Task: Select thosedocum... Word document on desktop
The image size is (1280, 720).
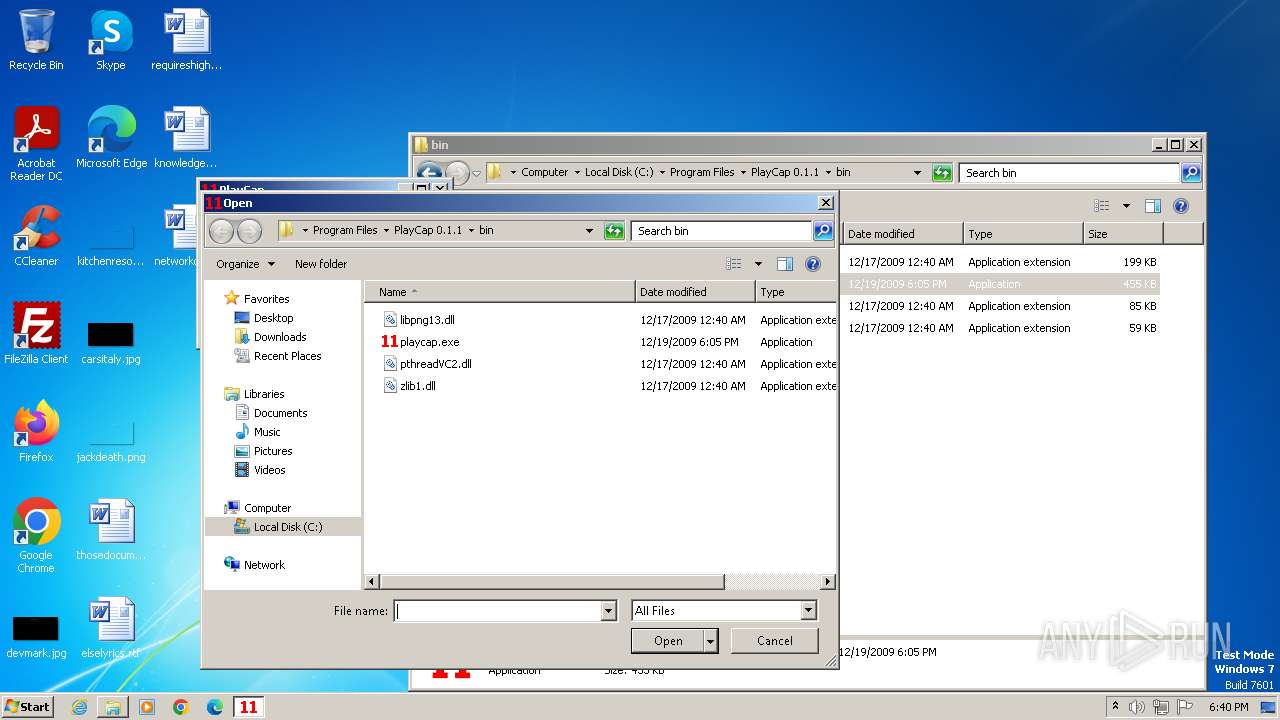Action: pos(110,530)
